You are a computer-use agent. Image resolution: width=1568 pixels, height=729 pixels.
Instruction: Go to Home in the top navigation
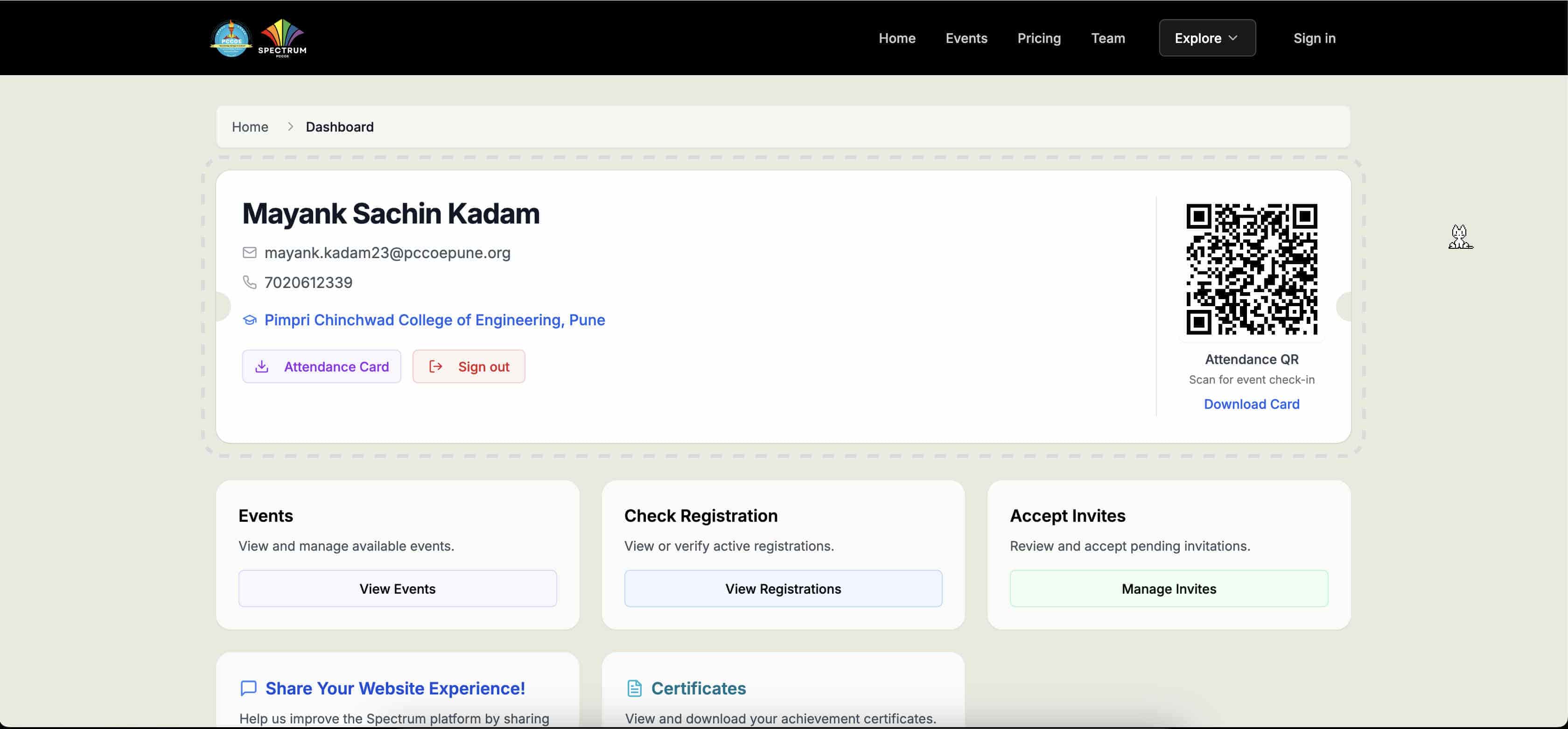coord(896,38)
